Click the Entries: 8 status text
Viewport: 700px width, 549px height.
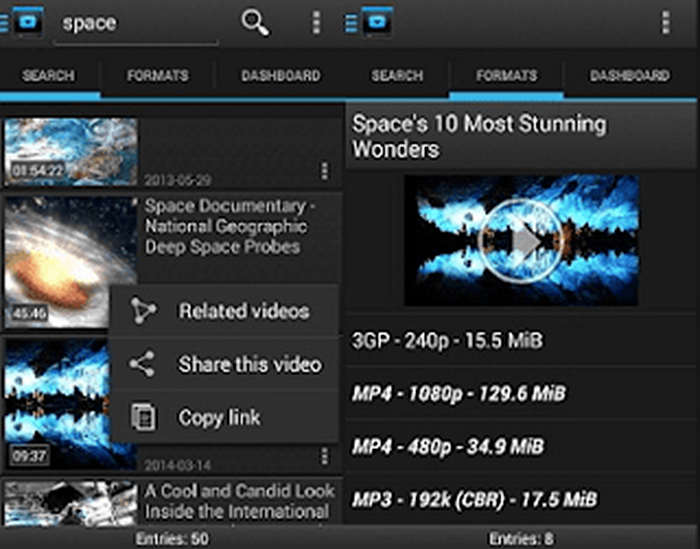tap(522, 539)
